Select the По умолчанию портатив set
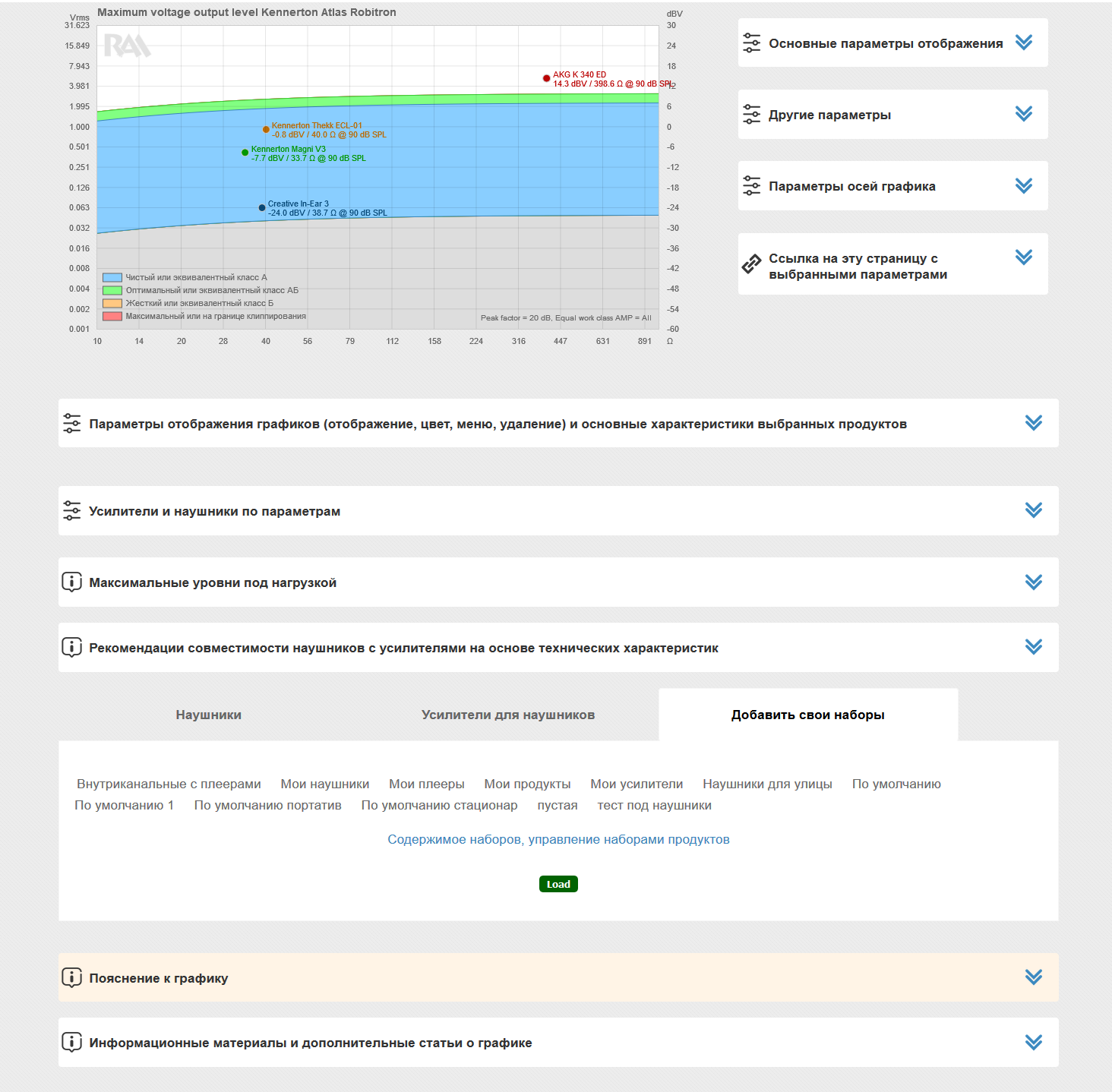 [x=268, y=805]
